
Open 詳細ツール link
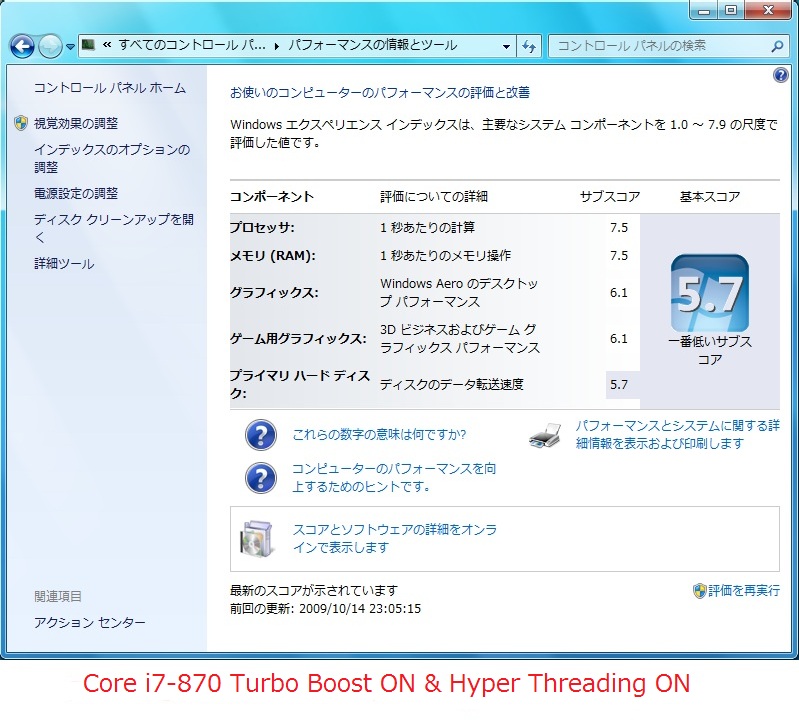pyautogui.click(x=64, y=264)
